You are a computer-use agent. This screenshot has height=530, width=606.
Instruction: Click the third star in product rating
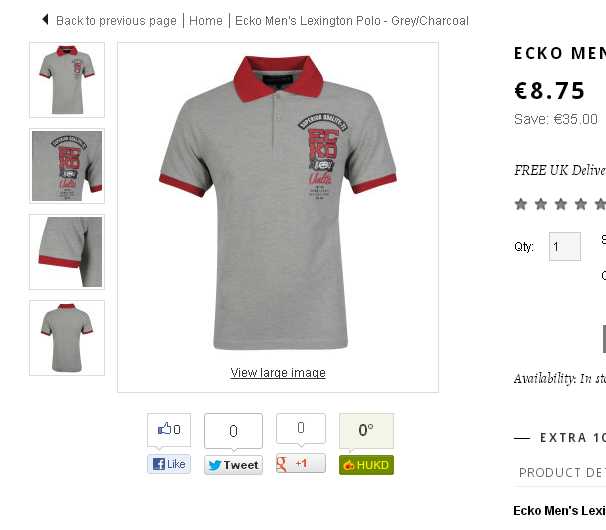[561, 204]
